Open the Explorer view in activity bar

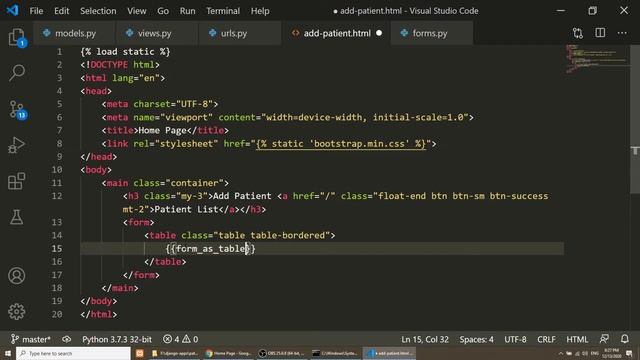point(16,37)
